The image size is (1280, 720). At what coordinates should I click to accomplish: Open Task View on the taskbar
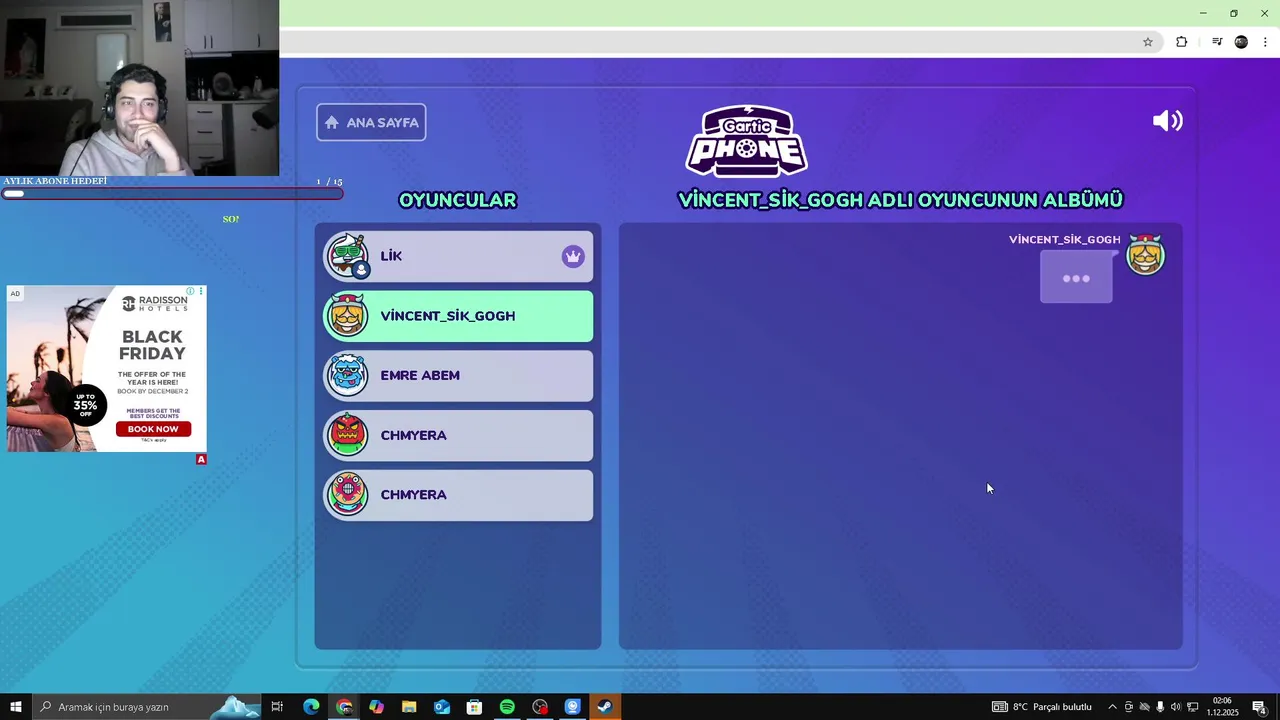[277, 707]
